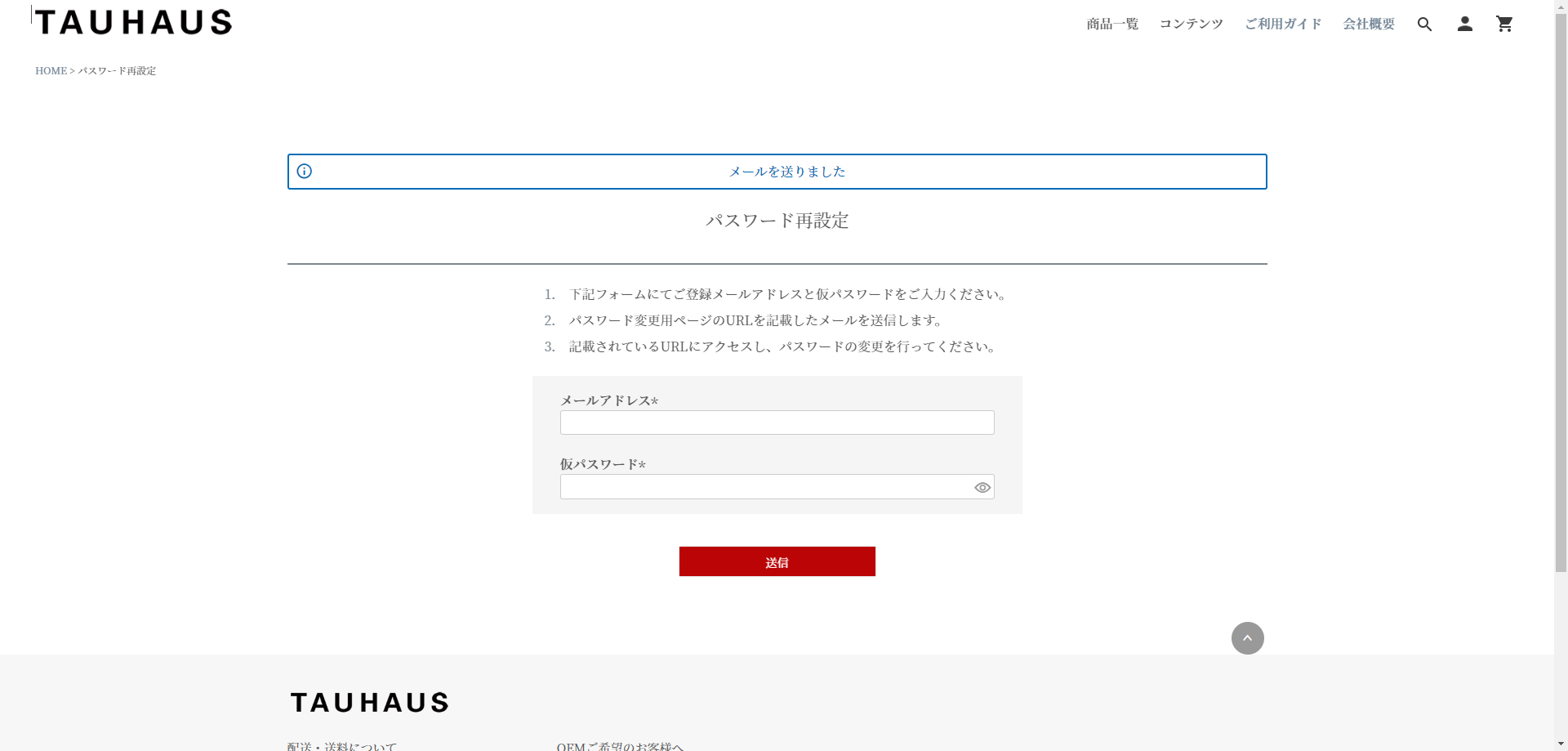Viewport: 1568px width, 751px height.
Task: Toggle temporary password visibility with the eye icon
Action: coord(982,488)
